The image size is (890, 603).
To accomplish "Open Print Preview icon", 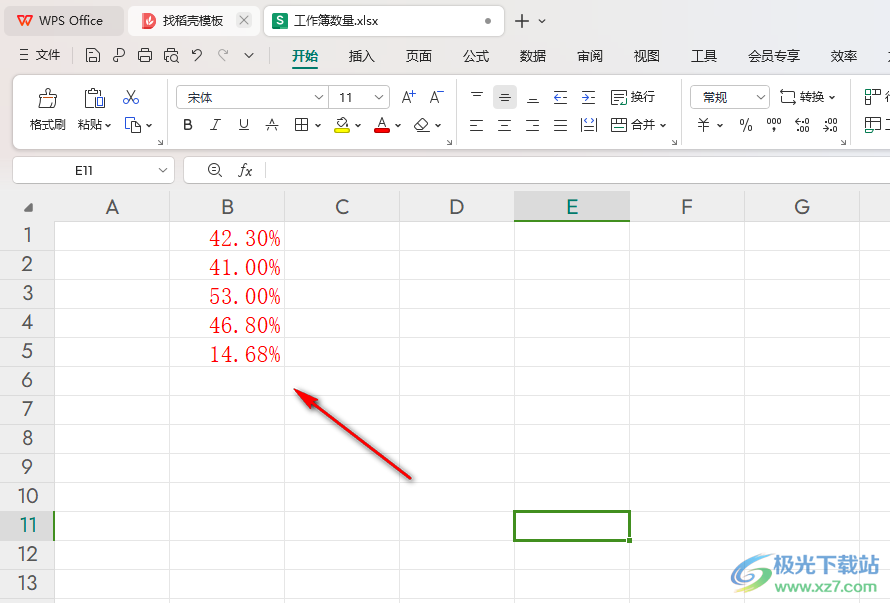I will (x=171, y=55).
